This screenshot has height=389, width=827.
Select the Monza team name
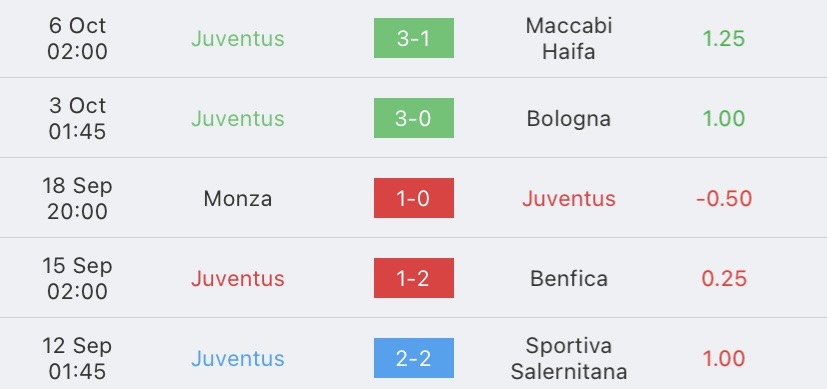237,199
